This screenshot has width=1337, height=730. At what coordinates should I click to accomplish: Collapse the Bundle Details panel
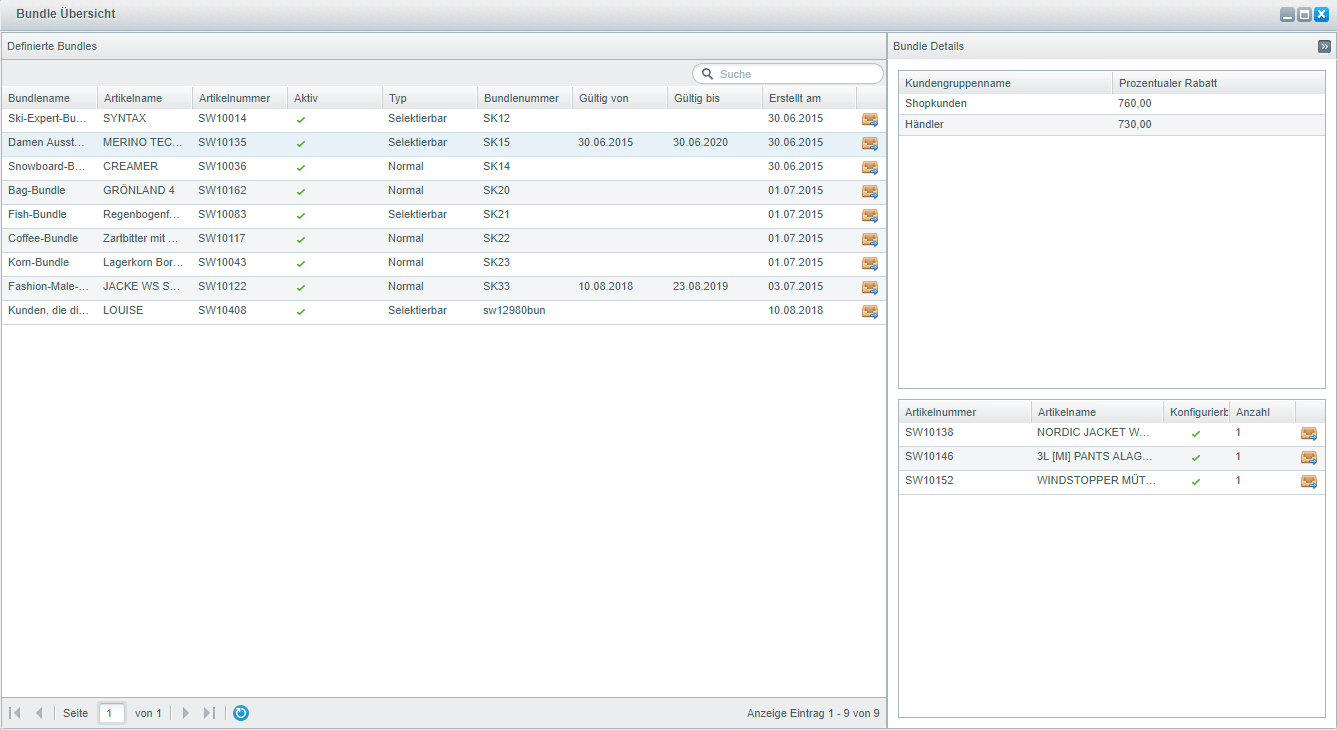click(x=1324, y=46)
